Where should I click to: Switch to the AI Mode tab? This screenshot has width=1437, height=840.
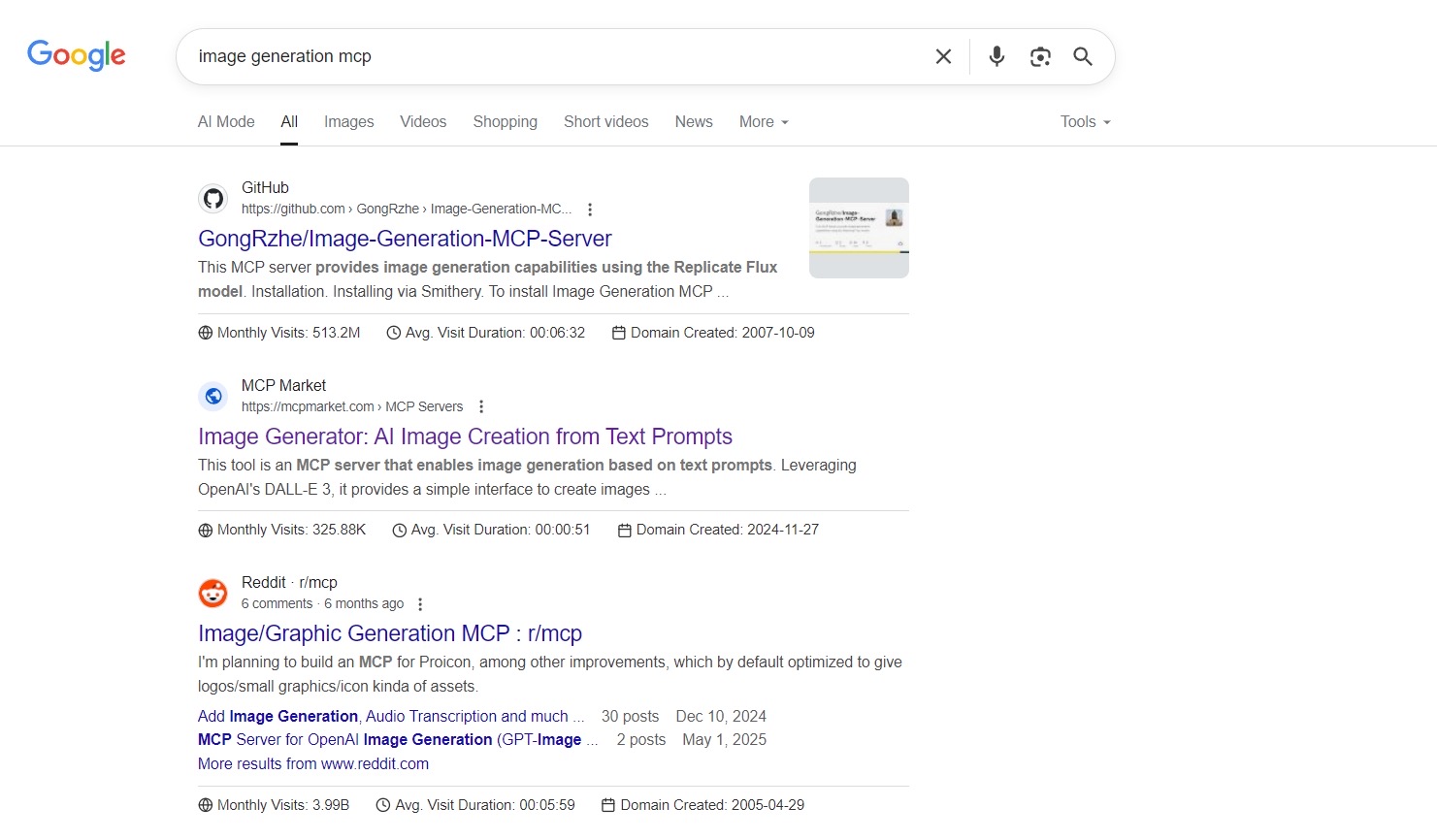(226, 122)
